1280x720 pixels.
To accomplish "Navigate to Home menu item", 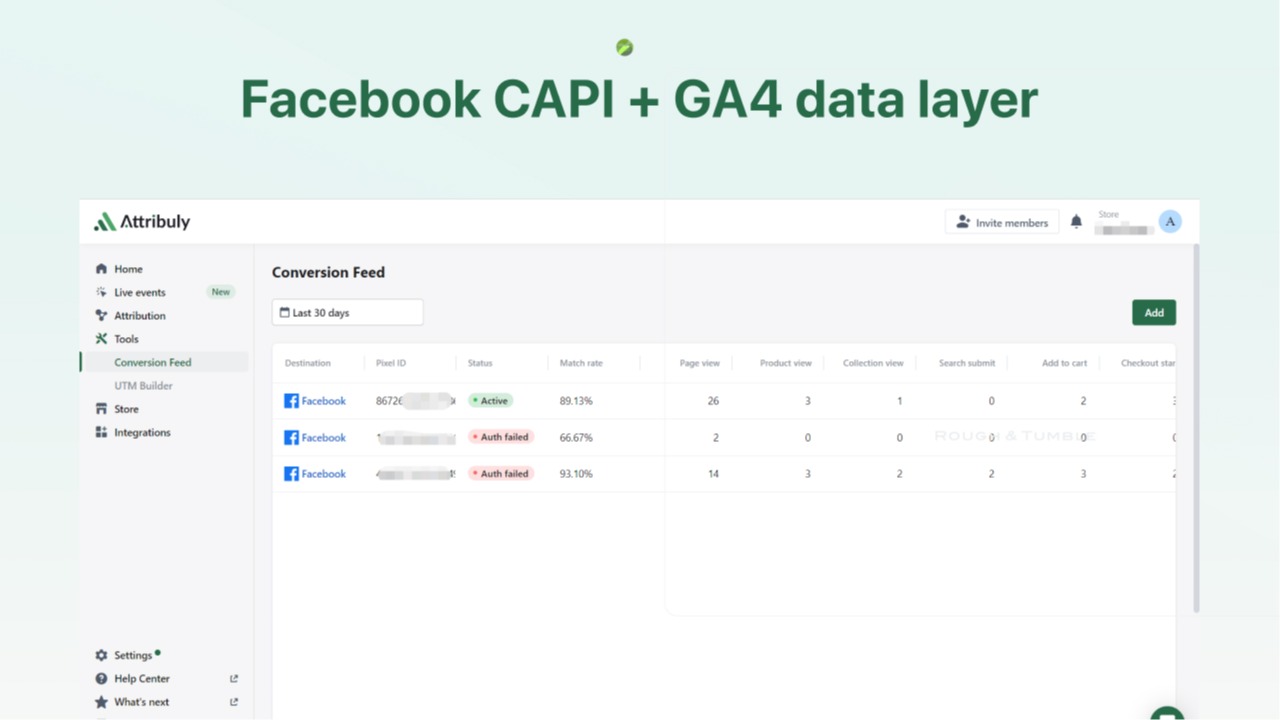I will click(x=128, y=269).
